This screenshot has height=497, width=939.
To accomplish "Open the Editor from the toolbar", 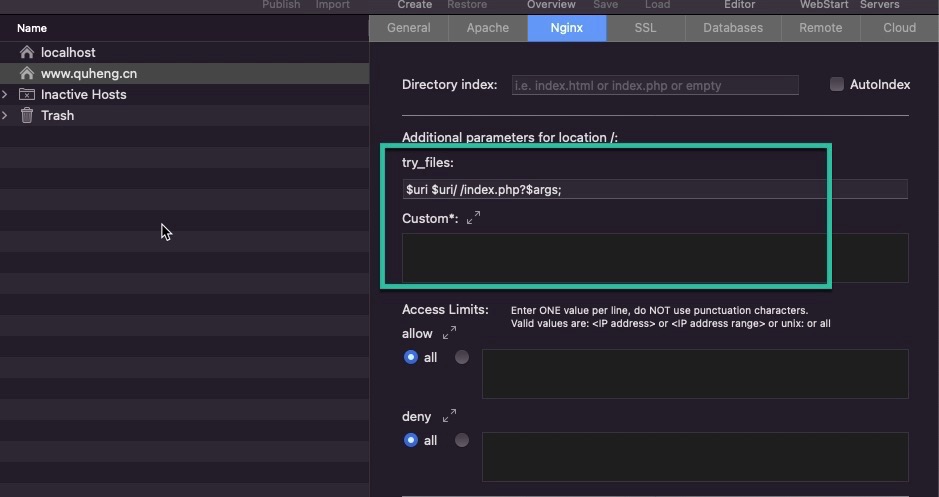I will [740, 5].
